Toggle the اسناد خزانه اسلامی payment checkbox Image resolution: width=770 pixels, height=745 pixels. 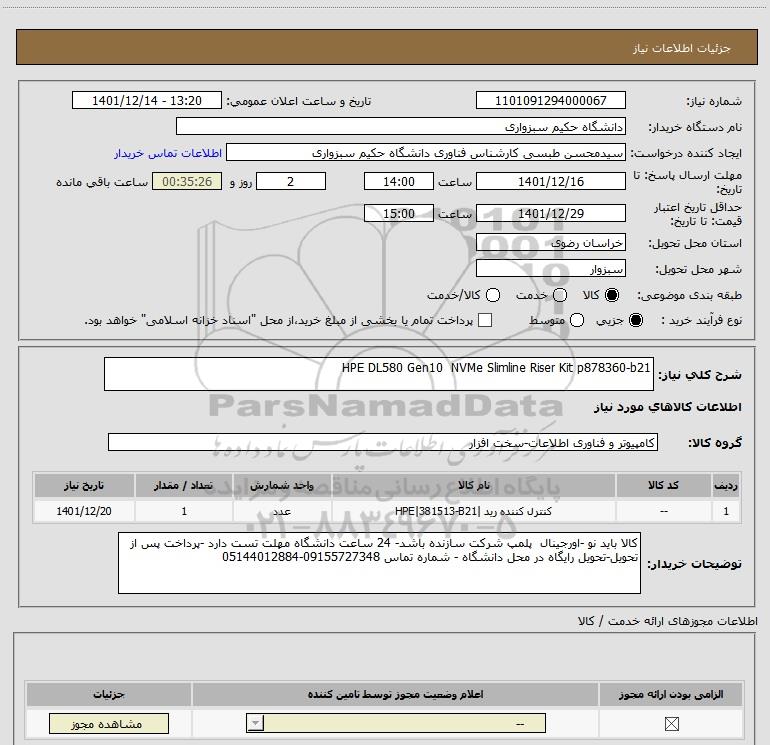(x=485, y=320)
